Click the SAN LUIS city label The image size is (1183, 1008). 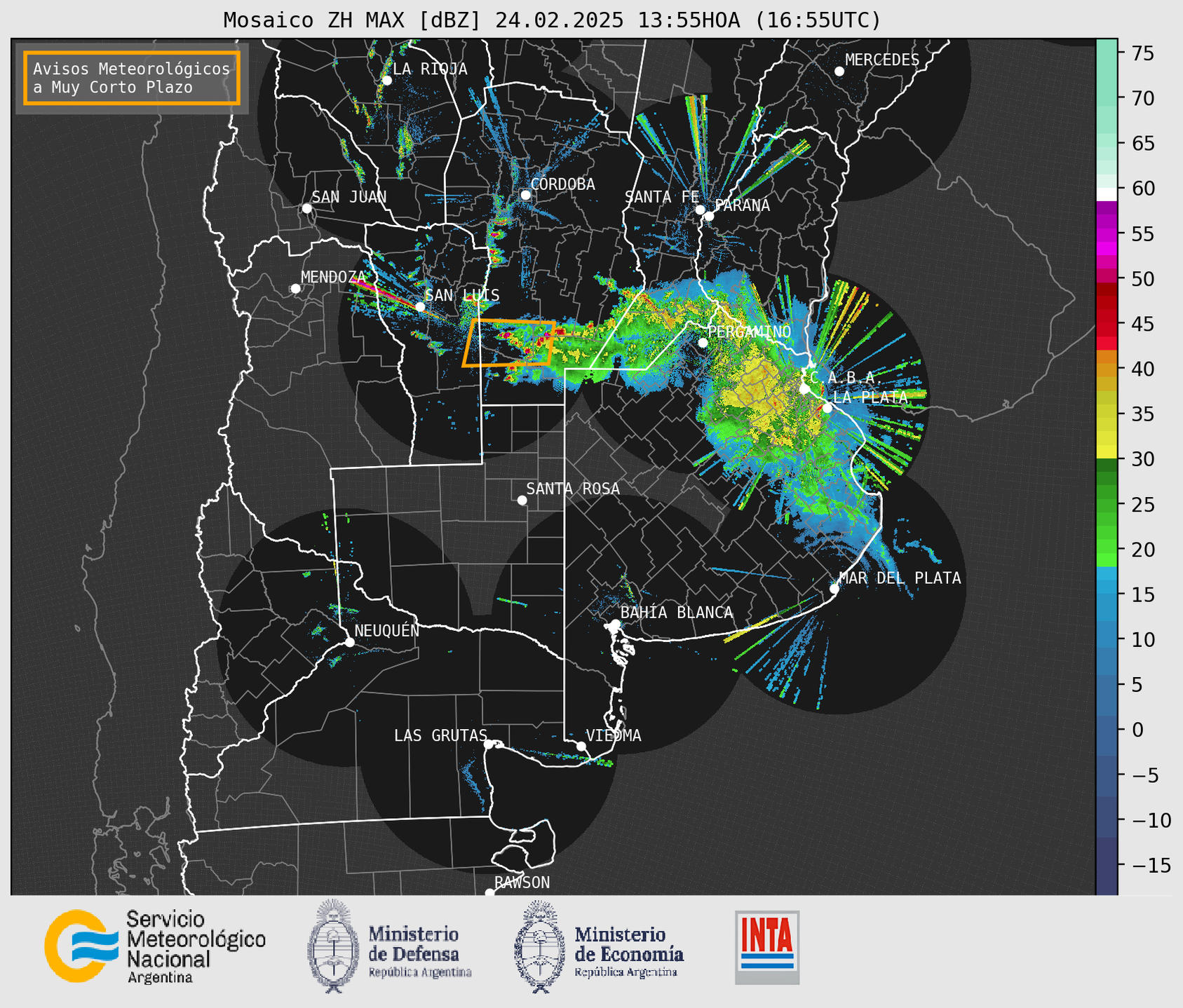[462, 295]
